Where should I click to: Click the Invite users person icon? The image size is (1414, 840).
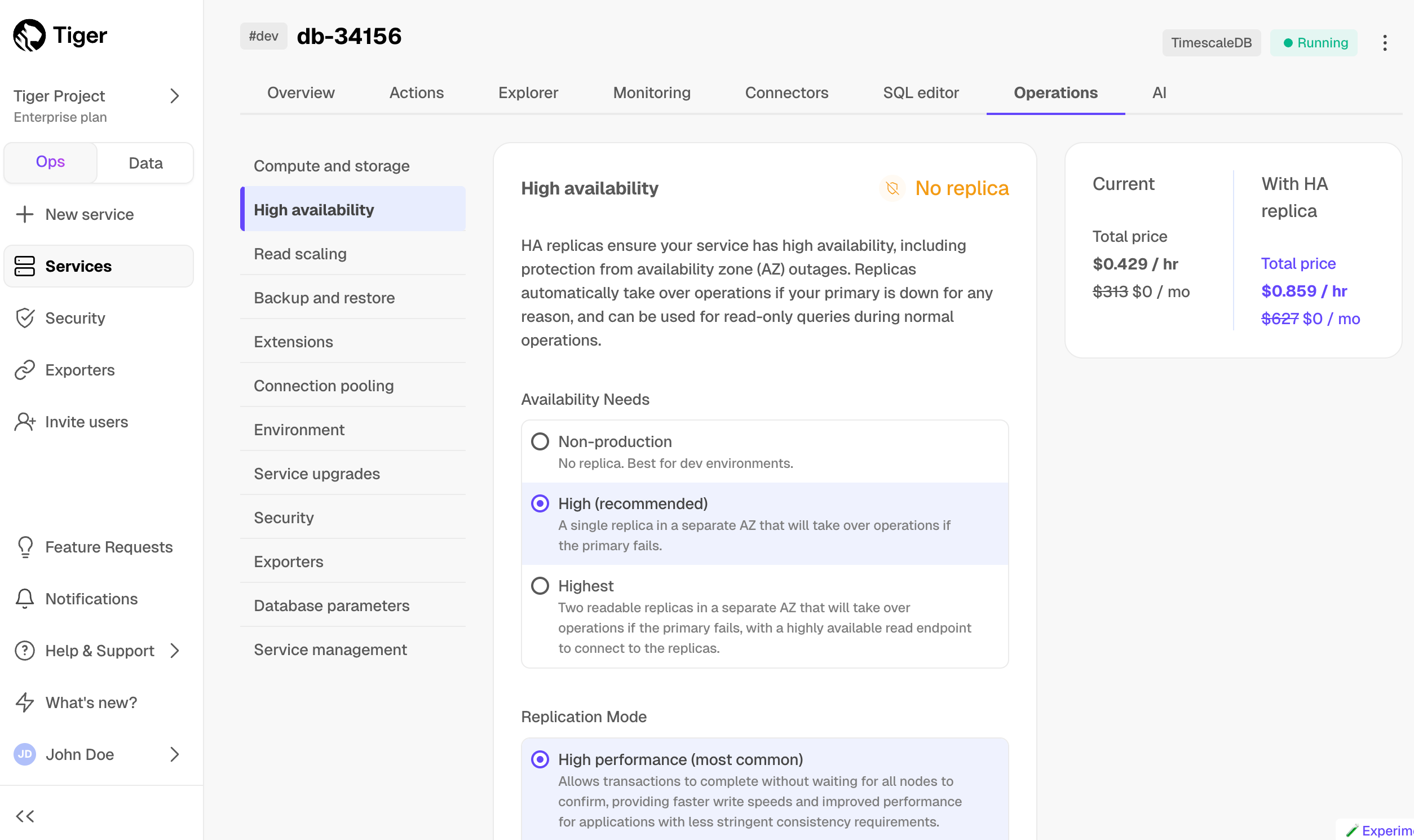tap(25, 422)
